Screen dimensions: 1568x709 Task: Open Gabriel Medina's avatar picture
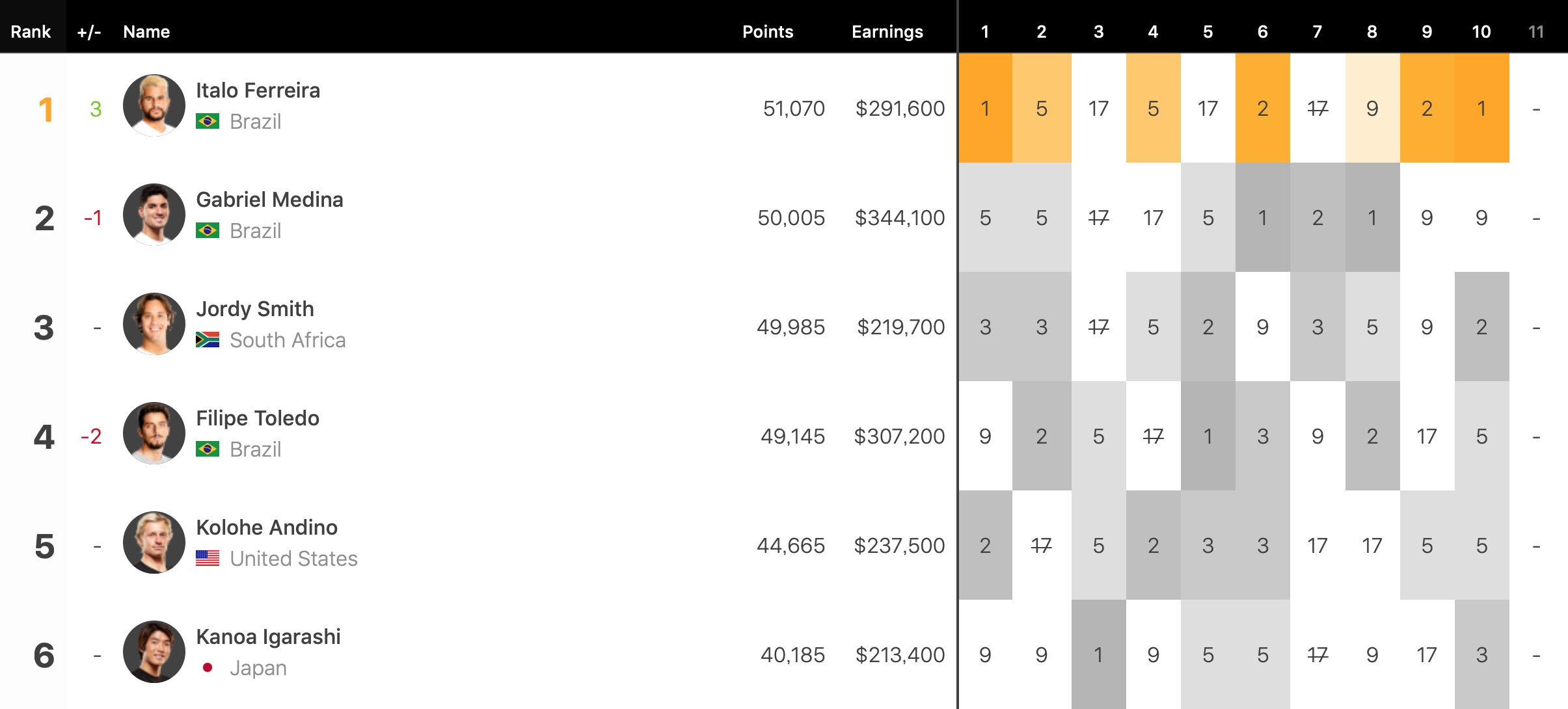coord(154,215)
